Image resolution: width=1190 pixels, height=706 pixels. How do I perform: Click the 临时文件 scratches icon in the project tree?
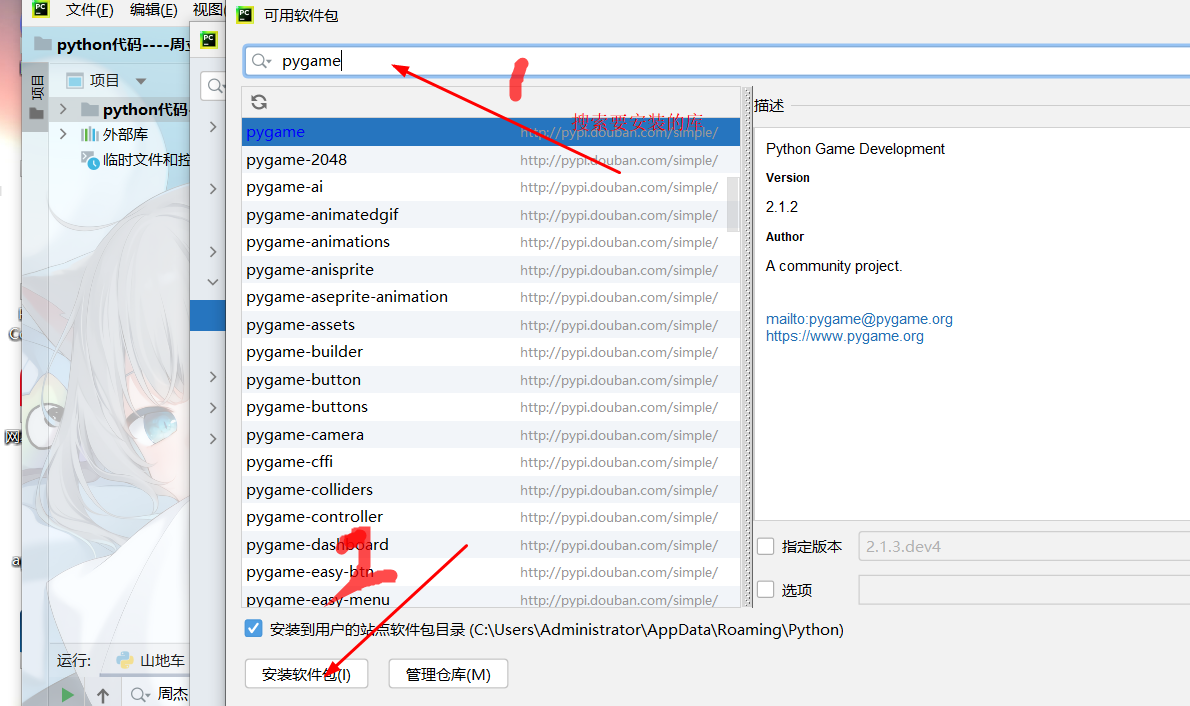coord(90,160)
